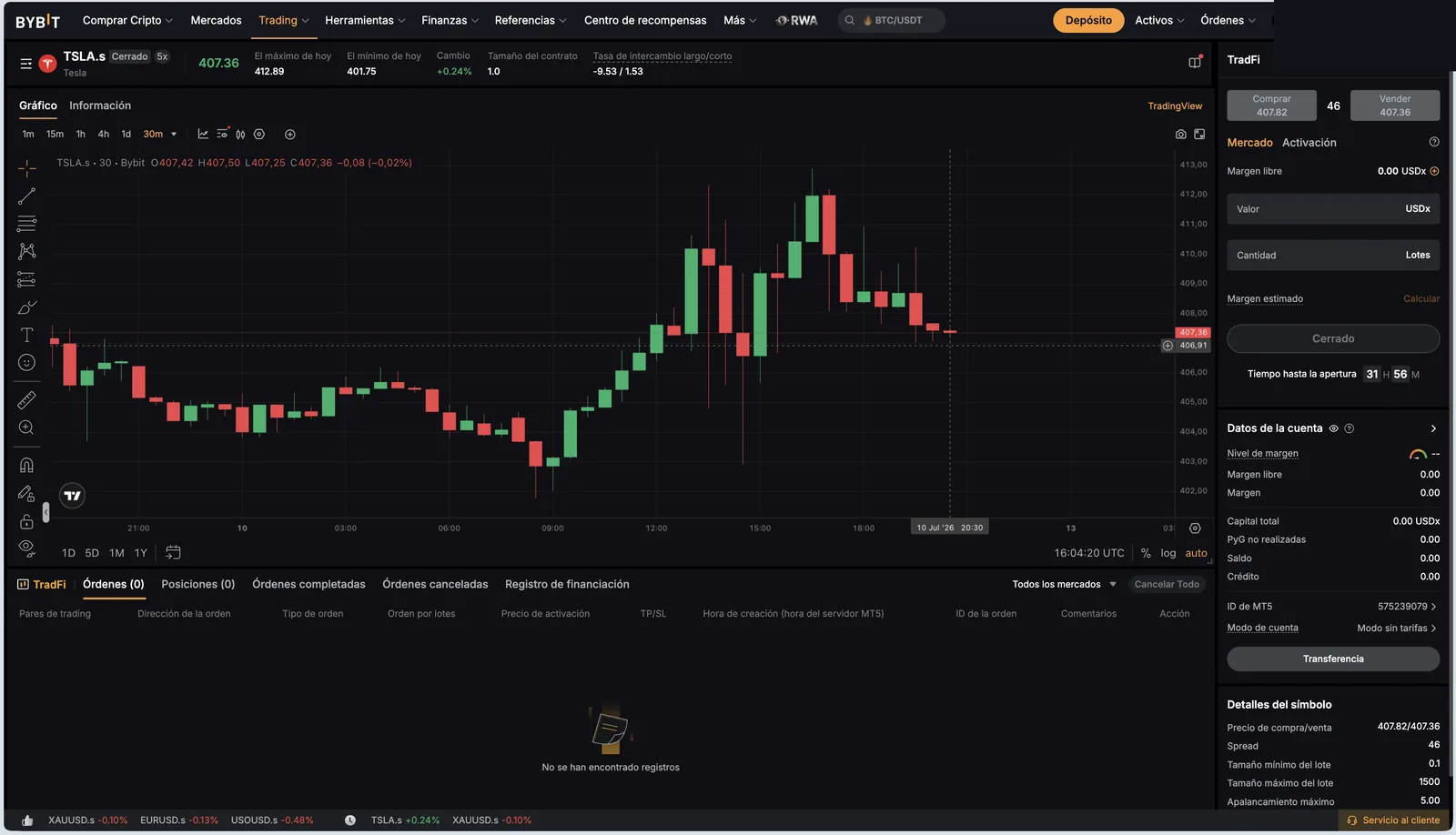The height and width of the screenshot is (835, 1456).
Task: Switch chart to fullscreen mode
Action: point(1199,134)
